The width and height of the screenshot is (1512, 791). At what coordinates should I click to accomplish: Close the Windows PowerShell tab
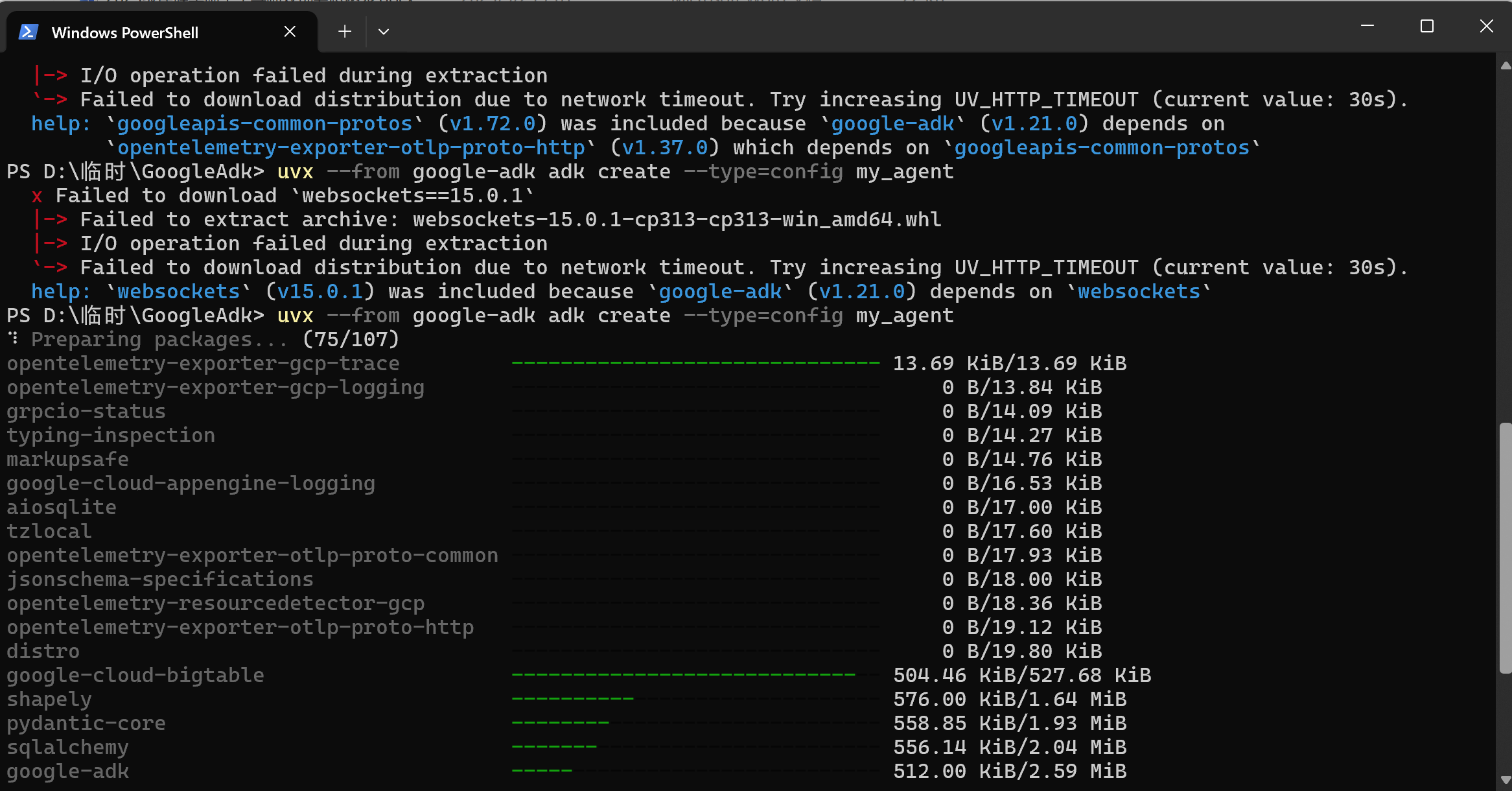pyautogui.click(x=290, y=32)
